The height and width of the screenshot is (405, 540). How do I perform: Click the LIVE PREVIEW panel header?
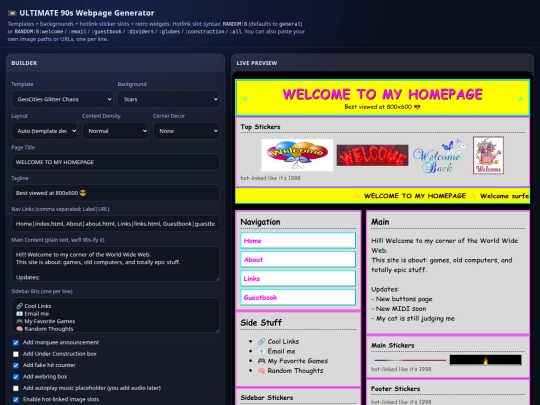[x=257, y=63]
